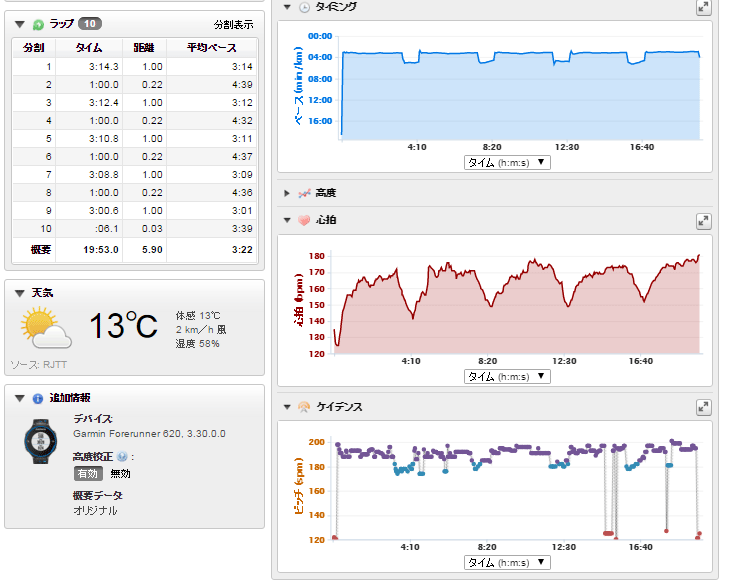Sort by 距離 column header
Image resolution: width=729 pixels, height=586 pixels.
click(x=144, y=47)
